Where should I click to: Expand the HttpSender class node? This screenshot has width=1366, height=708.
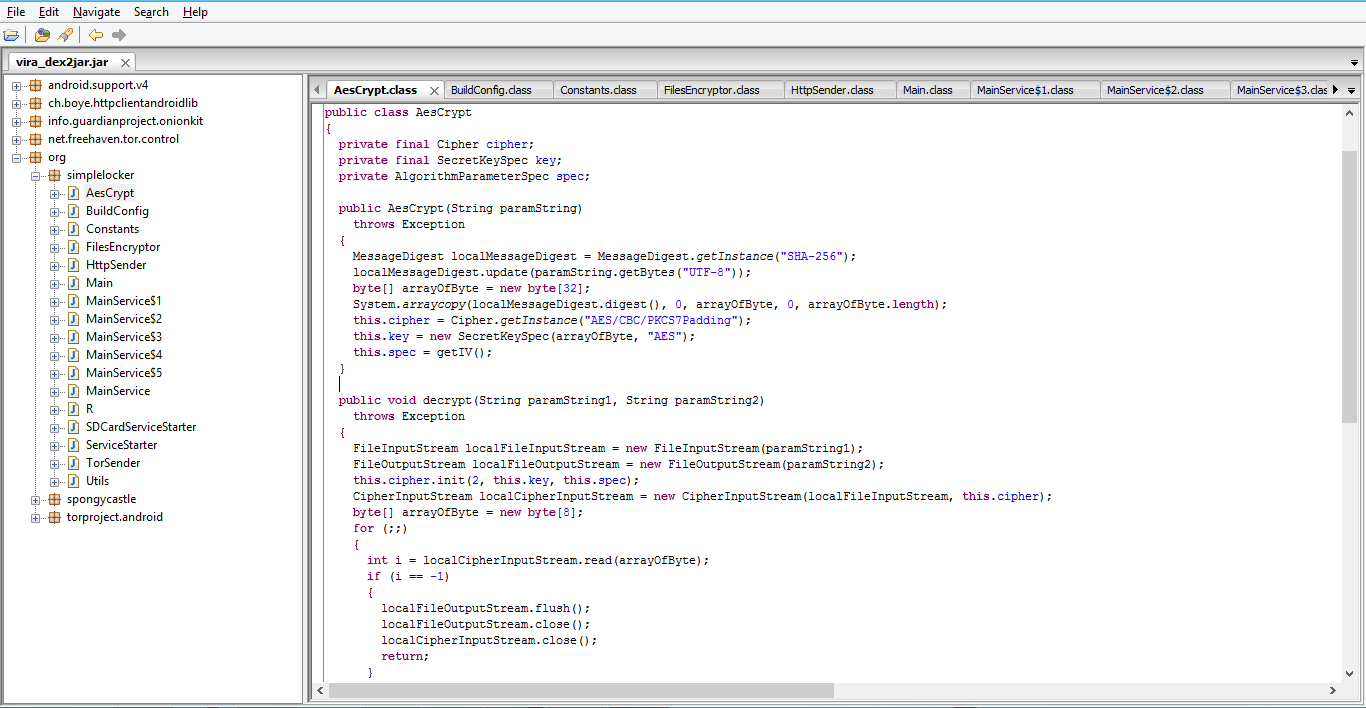point(55,265)
